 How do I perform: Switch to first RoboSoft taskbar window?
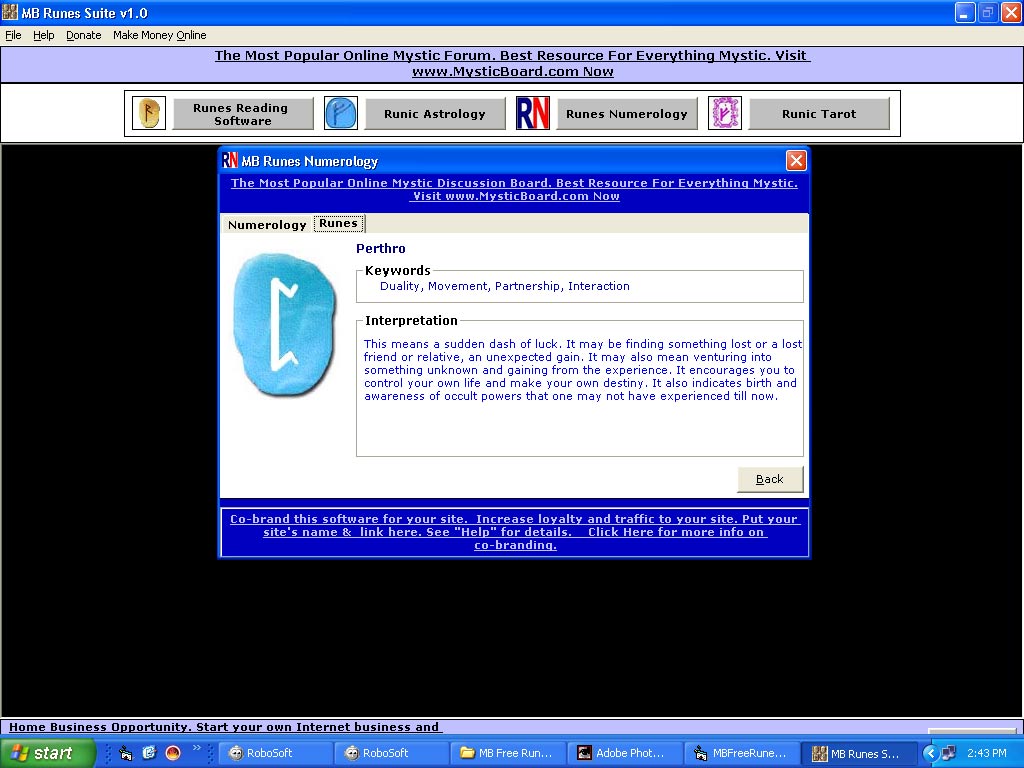[274, 753]
